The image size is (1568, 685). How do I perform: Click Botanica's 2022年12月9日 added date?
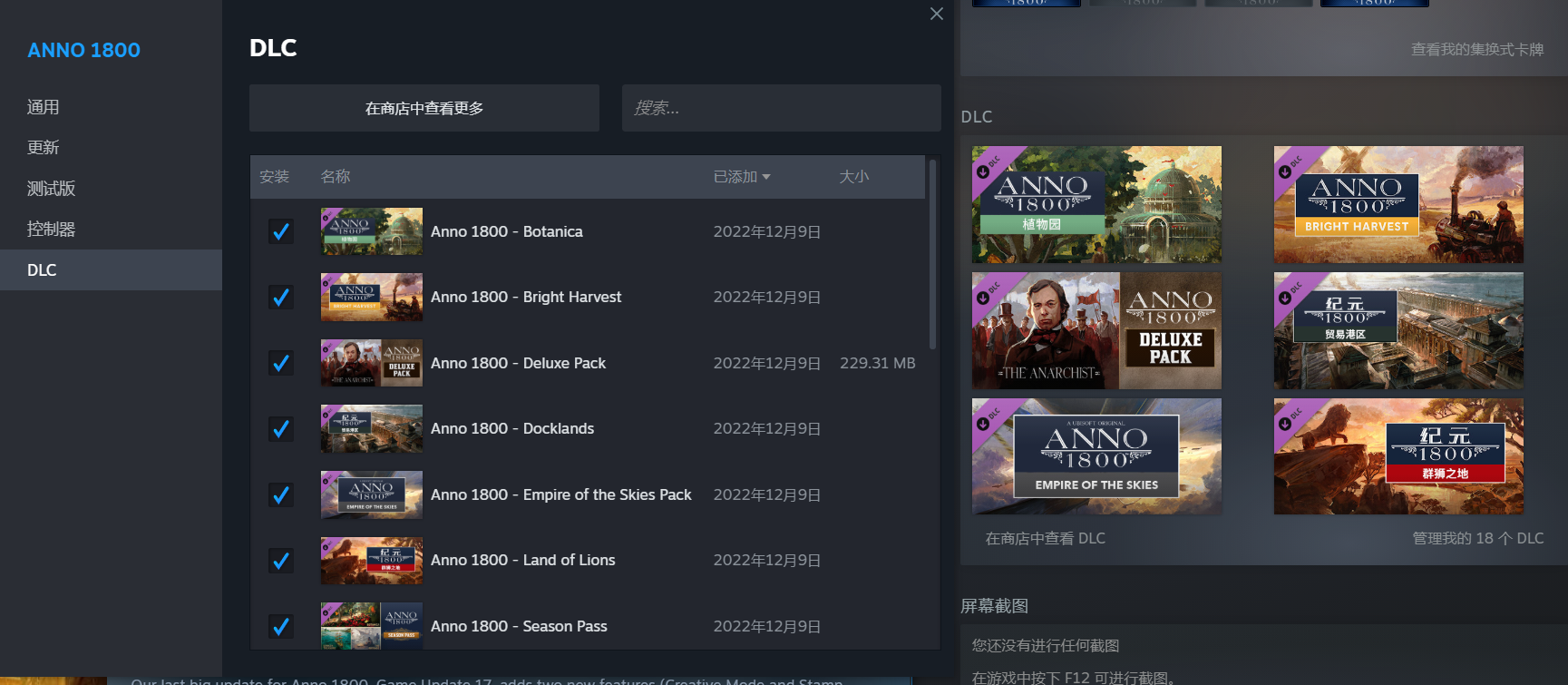point(767,231)
